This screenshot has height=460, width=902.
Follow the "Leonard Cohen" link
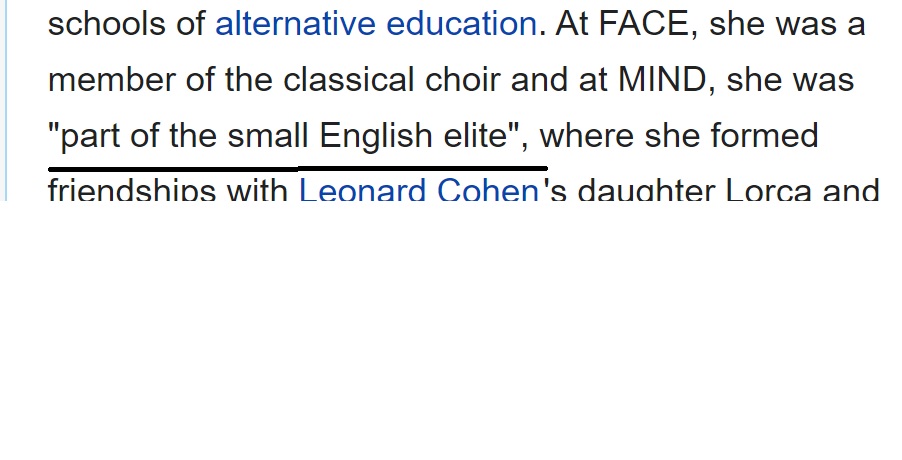coord(419,190)
